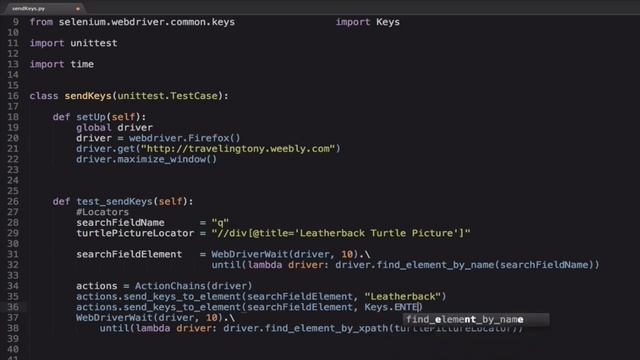This screenshot has height=360, width=640.
Task: Click 'Keys.ENTE' at the cursor on line 36
Action: 392,307
